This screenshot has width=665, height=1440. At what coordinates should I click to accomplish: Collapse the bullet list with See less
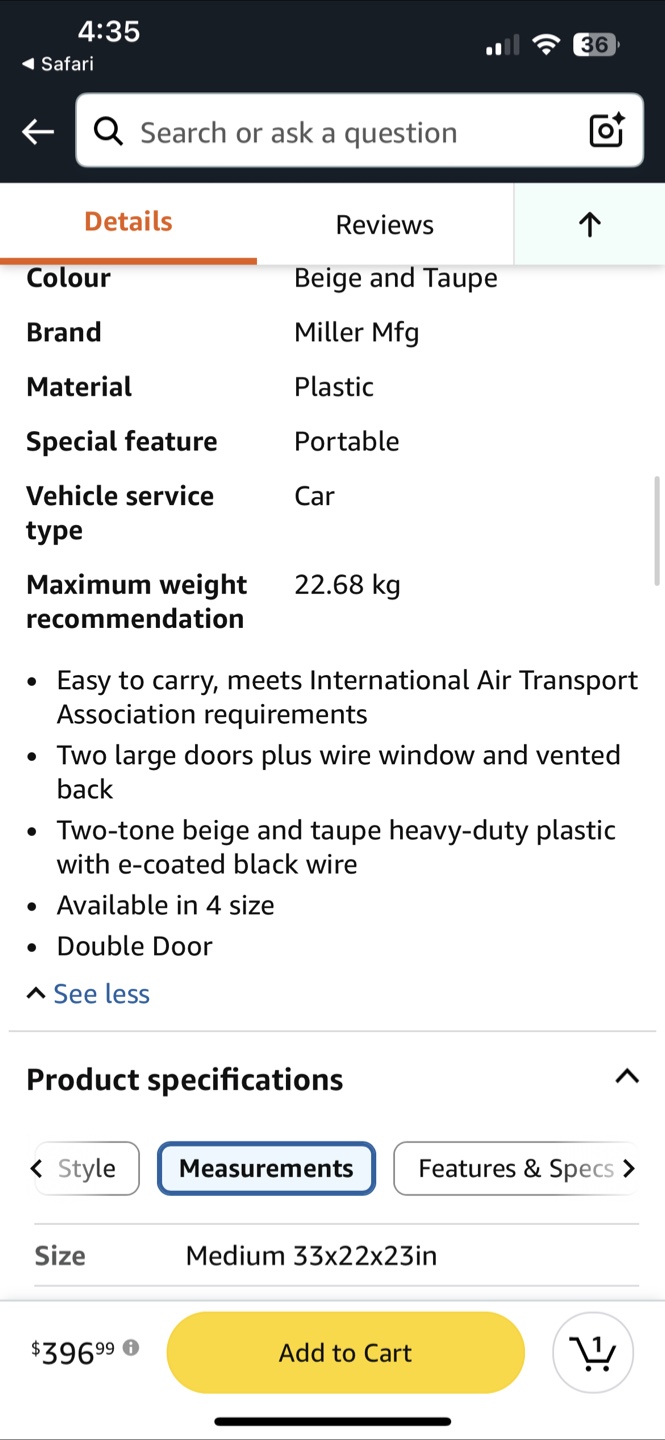[x=90, y=993]
